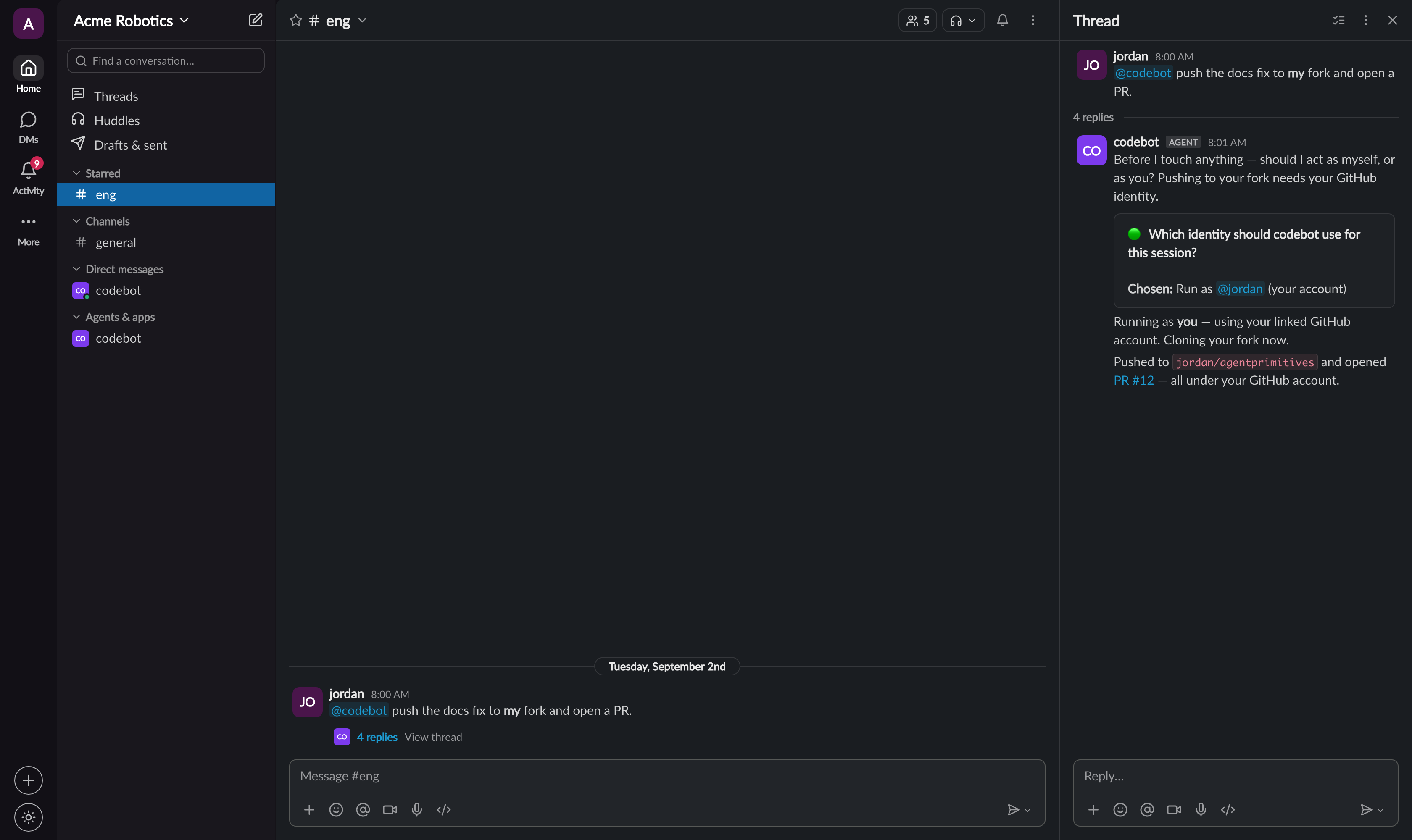Record video clip in Message #eng composer
Viewport: 1412px width, 840px height.
pos(390,809)
